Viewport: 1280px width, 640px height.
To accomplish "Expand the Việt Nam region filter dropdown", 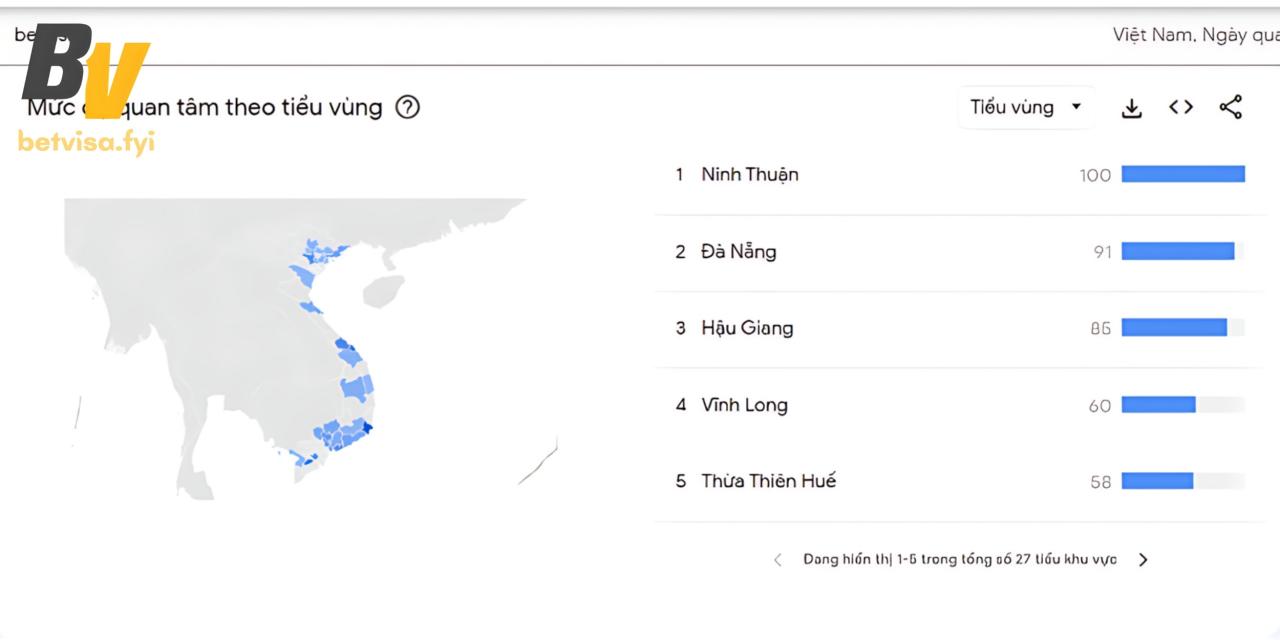I will tap(1152, 35).
